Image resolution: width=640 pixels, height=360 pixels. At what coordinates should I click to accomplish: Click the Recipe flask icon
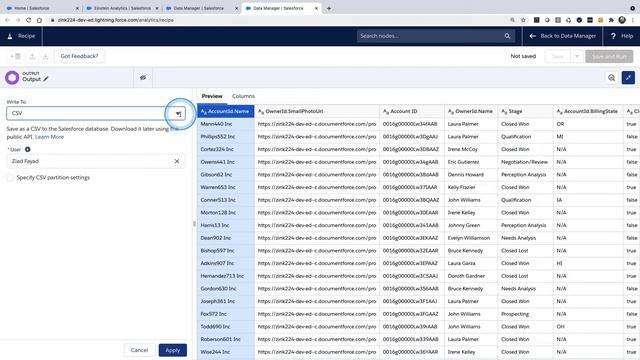pyautogui.click(x=10, y=36)
